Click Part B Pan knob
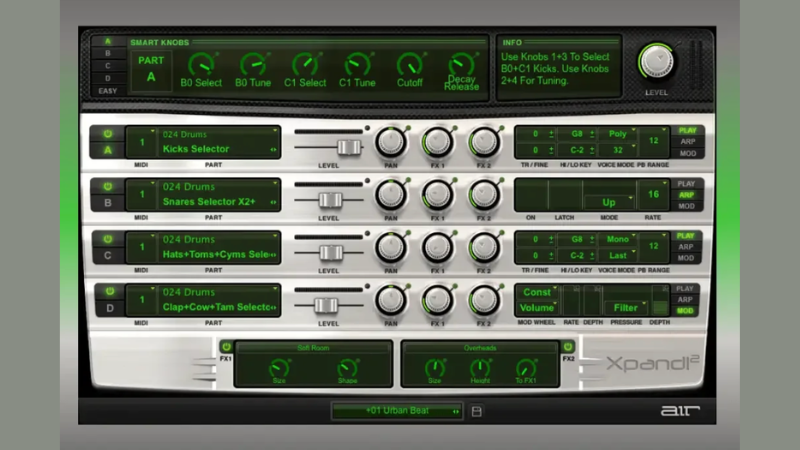The image size is (800, 450). coord(391,194)
